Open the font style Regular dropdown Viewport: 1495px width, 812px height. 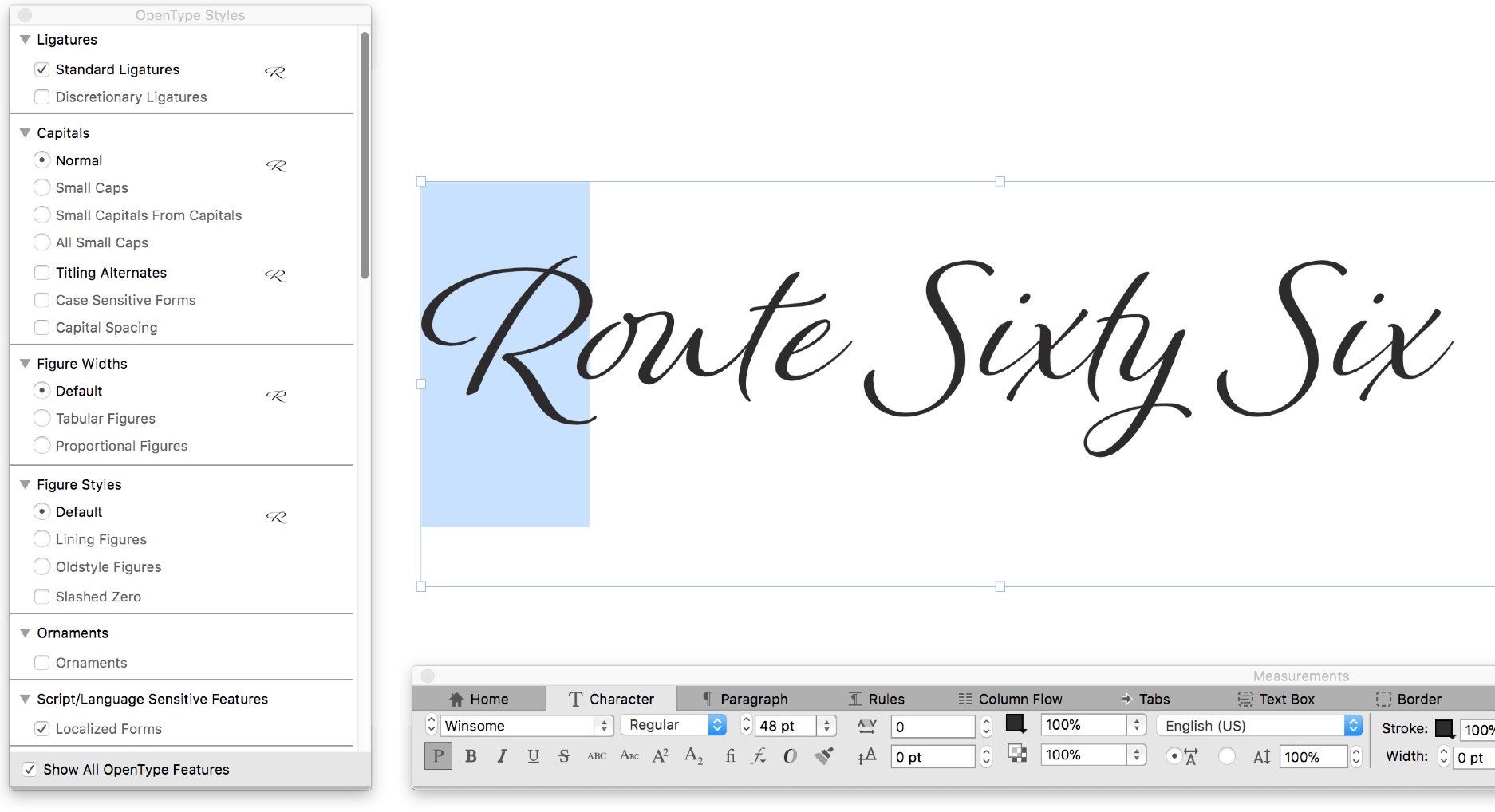pos(716,725)
